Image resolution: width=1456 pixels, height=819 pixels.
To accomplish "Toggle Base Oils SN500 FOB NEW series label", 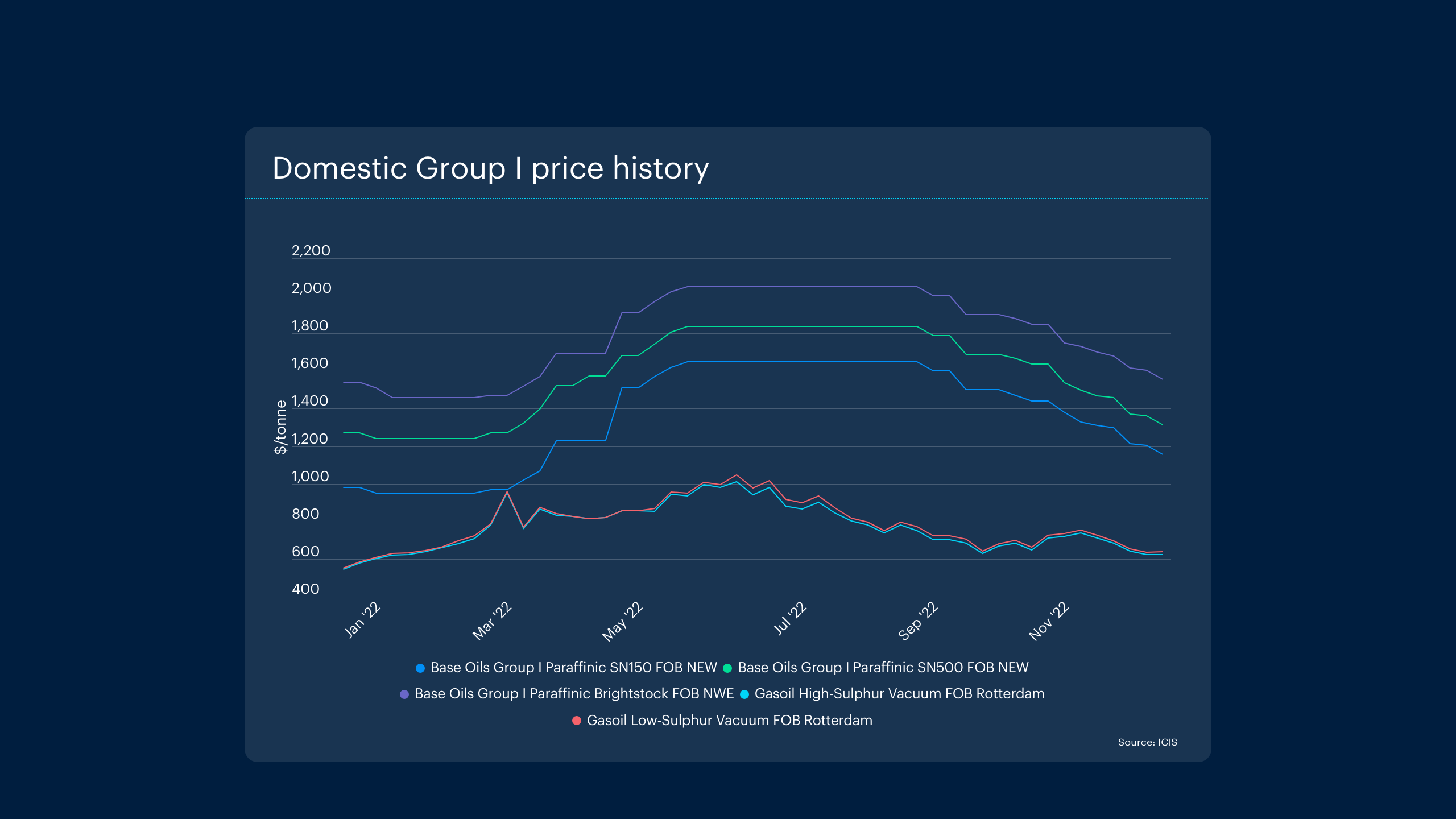I will 883,668.
